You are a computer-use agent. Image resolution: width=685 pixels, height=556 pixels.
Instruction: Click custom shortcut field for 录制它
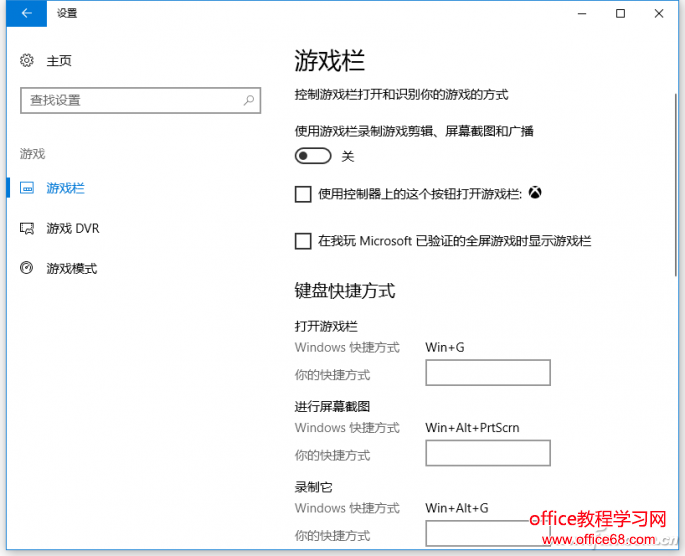(x=488, y=533)
